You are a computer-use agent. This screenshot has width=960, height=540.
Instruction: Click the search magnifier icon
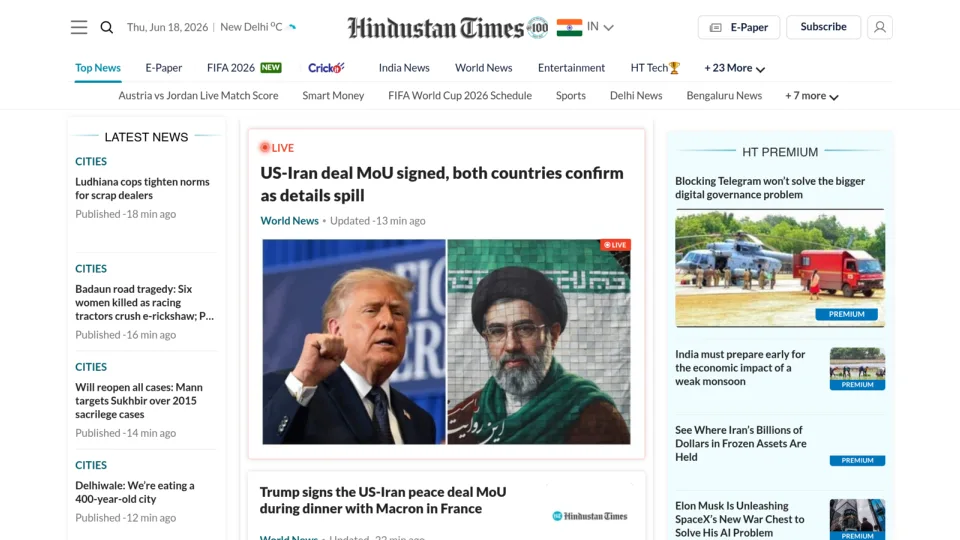pyautogui.click(x=107, y=27)
